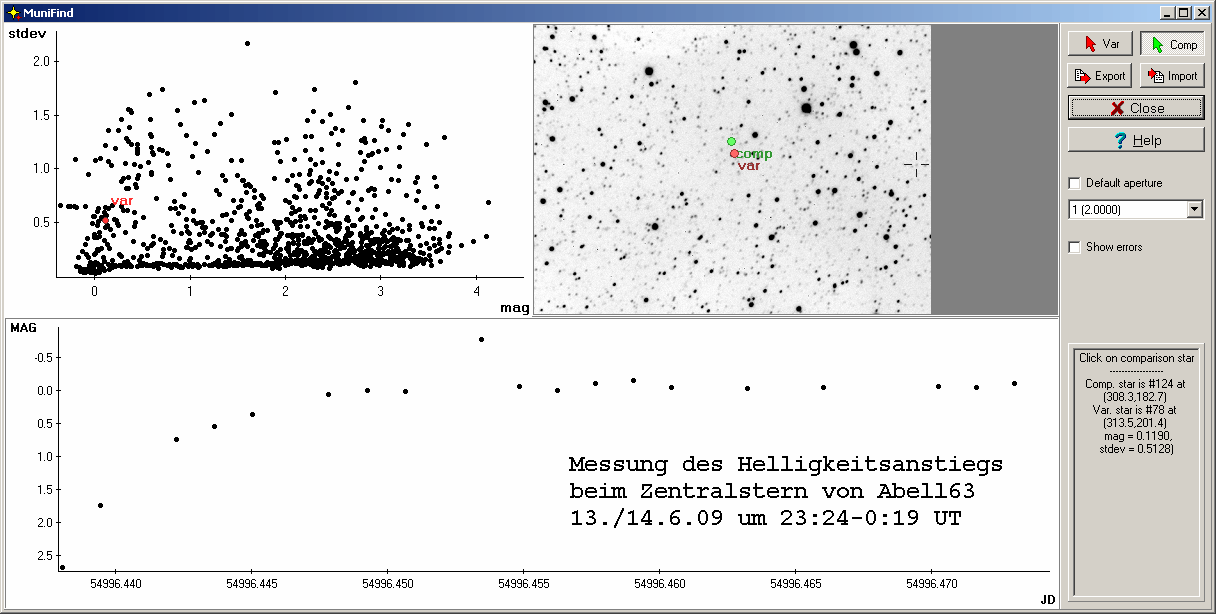Select the red var star marker in image
1216x614 pixels.
point(734,154)
